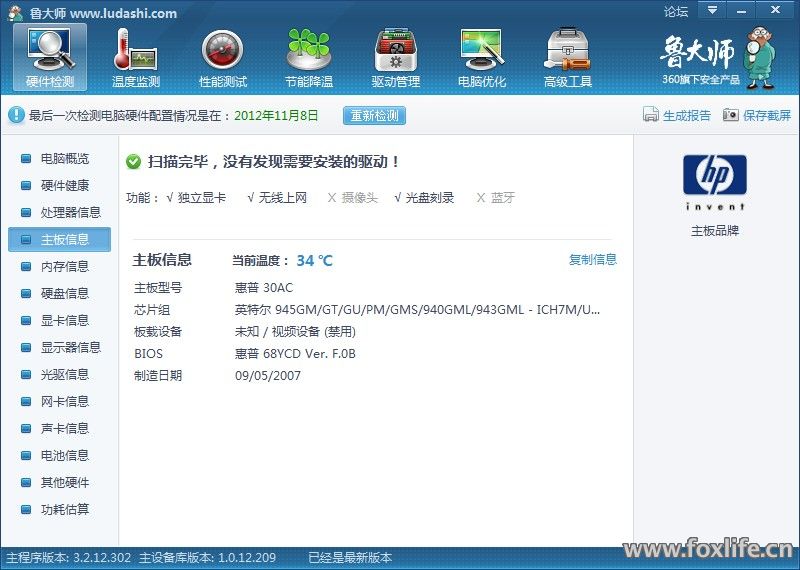This screenshot has height=570, width=800.
Task: View 显卡信息 graphics card info
Action: [x=64, y=321]
